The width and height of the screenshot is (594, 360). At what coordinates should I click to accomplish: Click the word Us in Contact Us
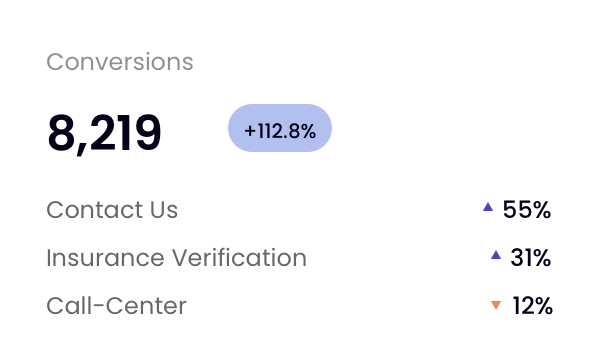[x=164, y=210]
